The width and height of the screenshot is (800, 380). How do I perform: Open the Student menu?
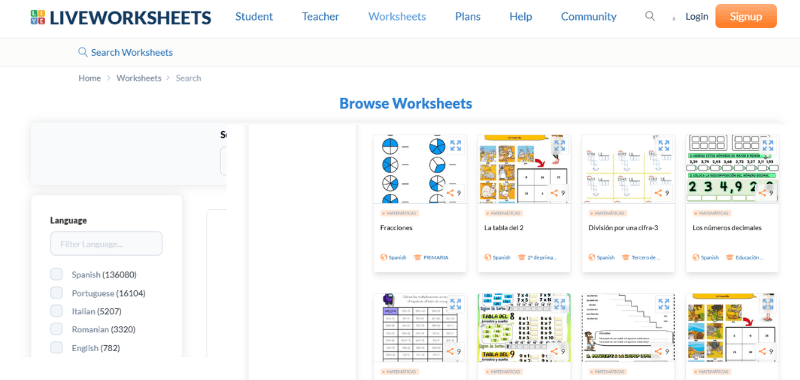pos(254,16)
